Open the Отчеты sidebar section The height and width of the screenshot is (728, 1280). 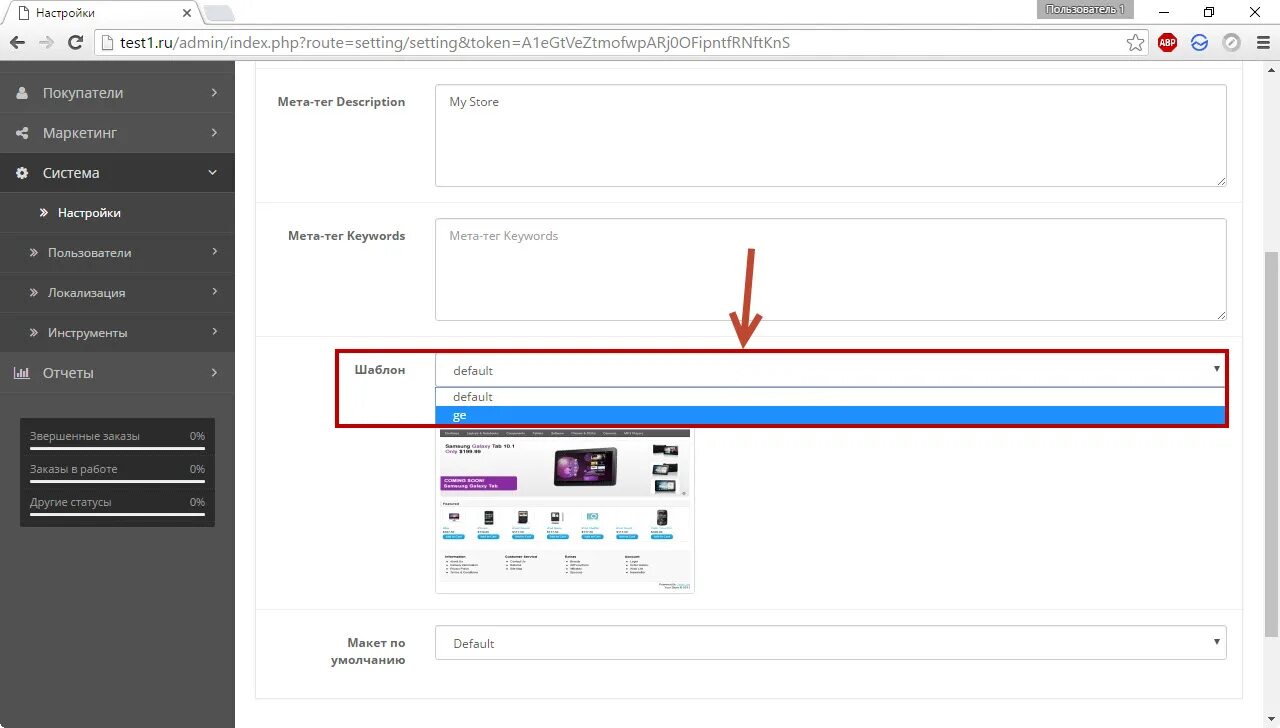117,373
